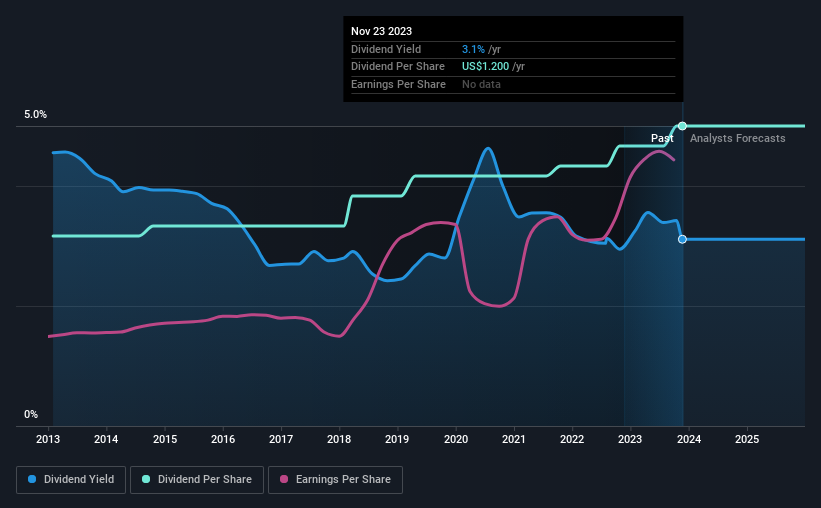Click the 2023 x-axis label
821x508 pixels.
coord(630,439)
